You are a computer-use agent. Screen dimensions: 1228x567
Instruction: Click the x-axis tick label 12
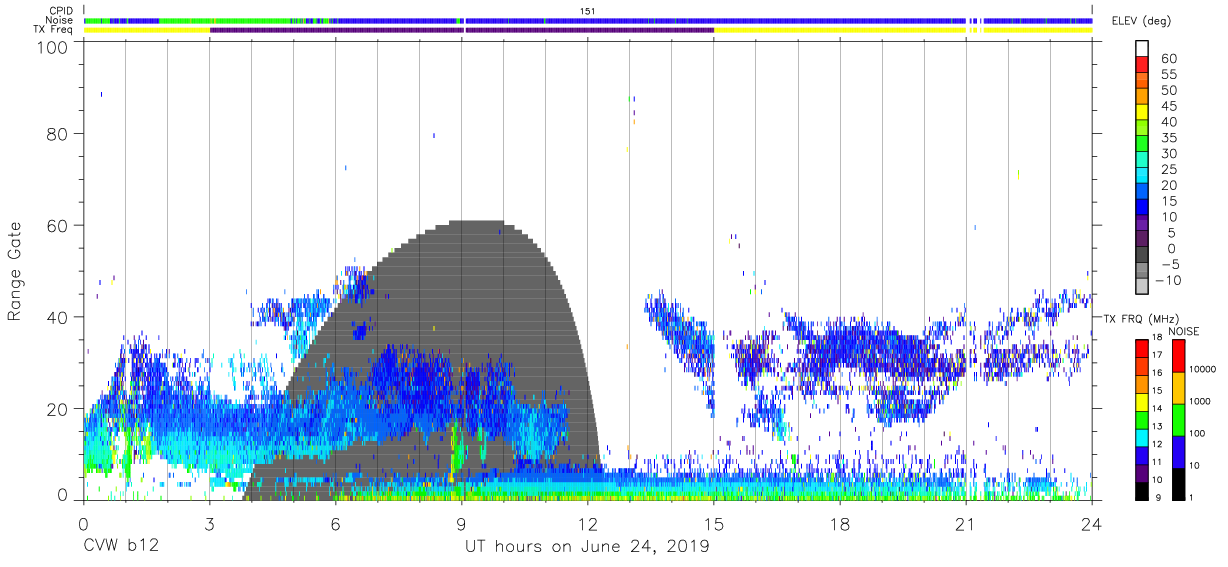click(x=588, y=524)
